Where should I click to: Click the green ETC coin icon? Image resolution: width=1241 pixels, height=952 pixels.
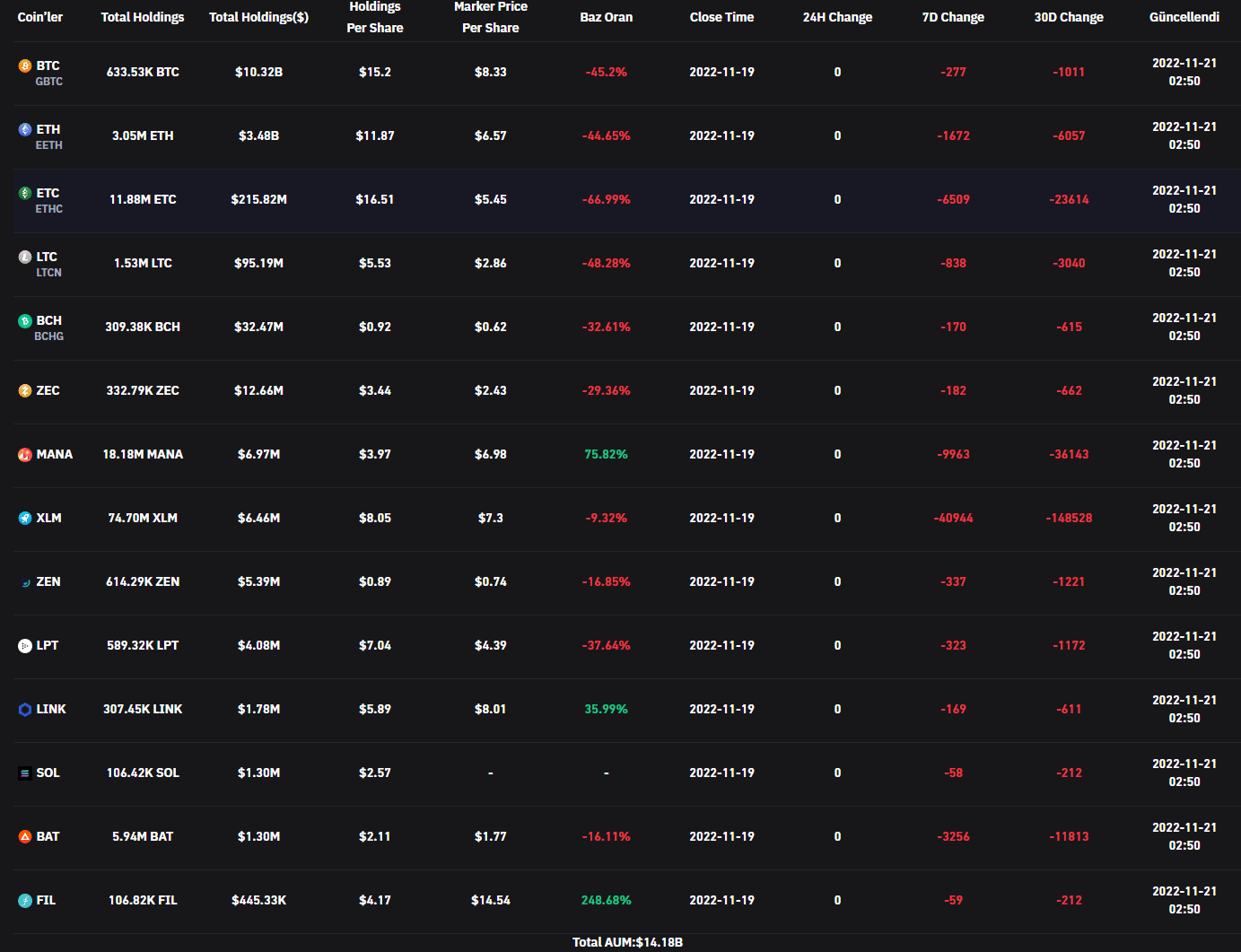coord(25,193)
